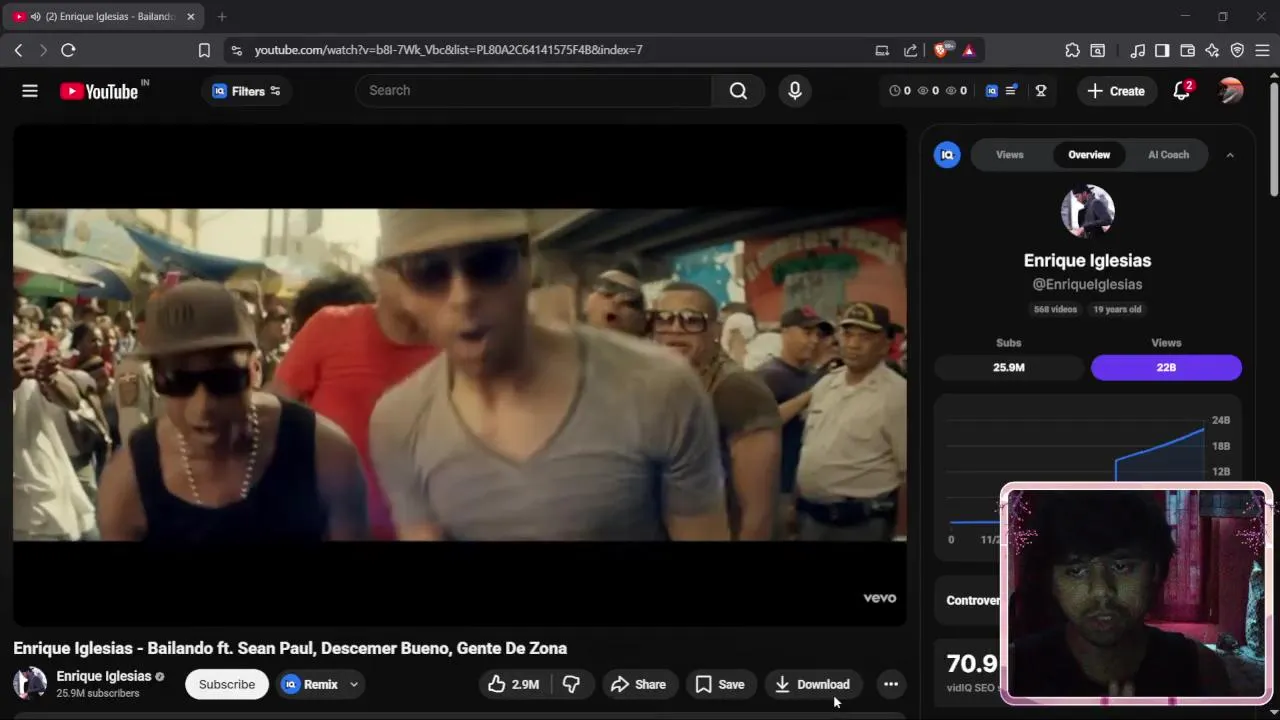
Task: Open Enrique Iglesias name in vidIQ panel
Action: click(x=1087, y=260)
